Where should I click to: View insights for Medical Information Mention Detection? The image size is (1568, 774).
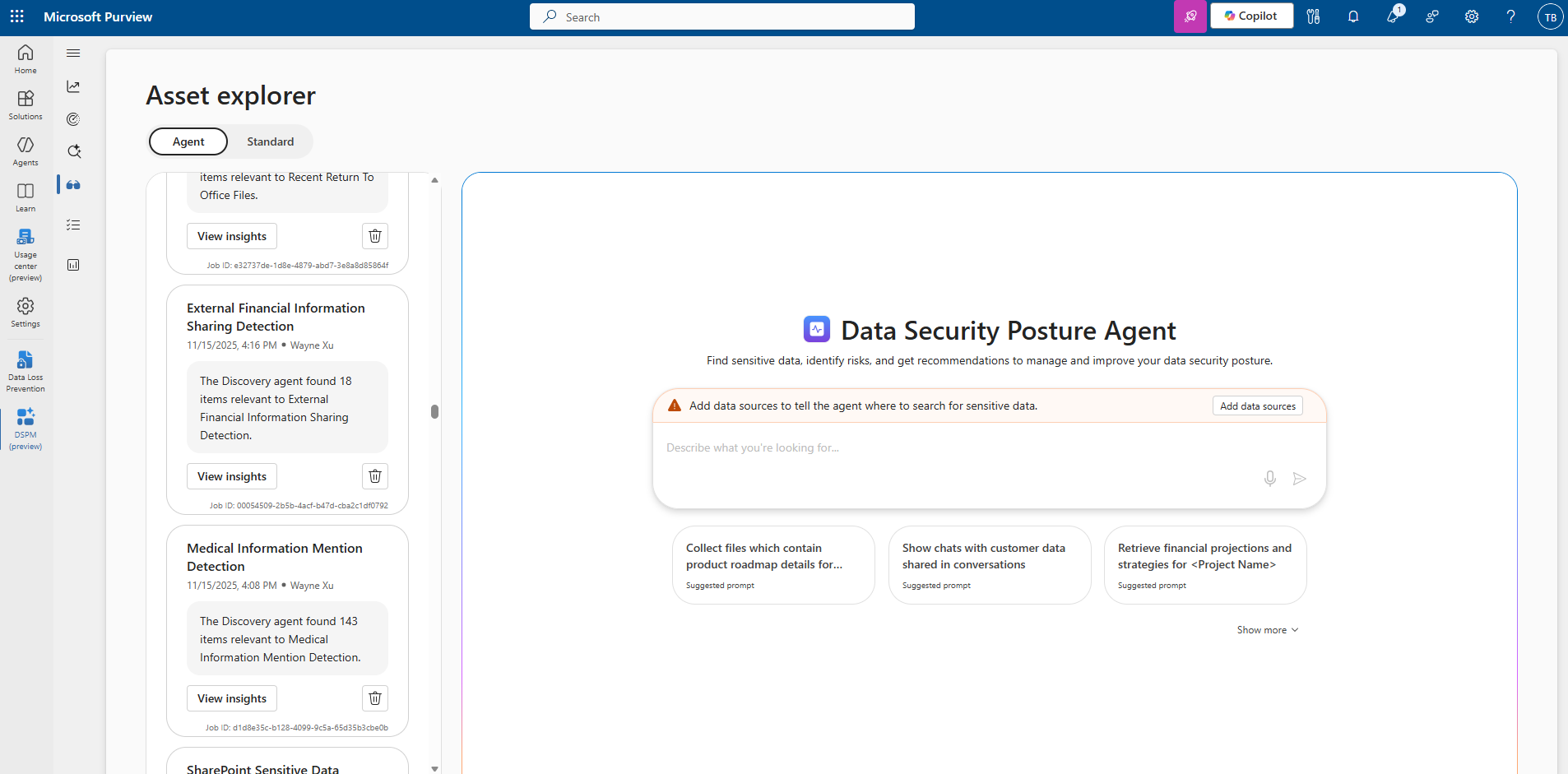tap(232, 698)
